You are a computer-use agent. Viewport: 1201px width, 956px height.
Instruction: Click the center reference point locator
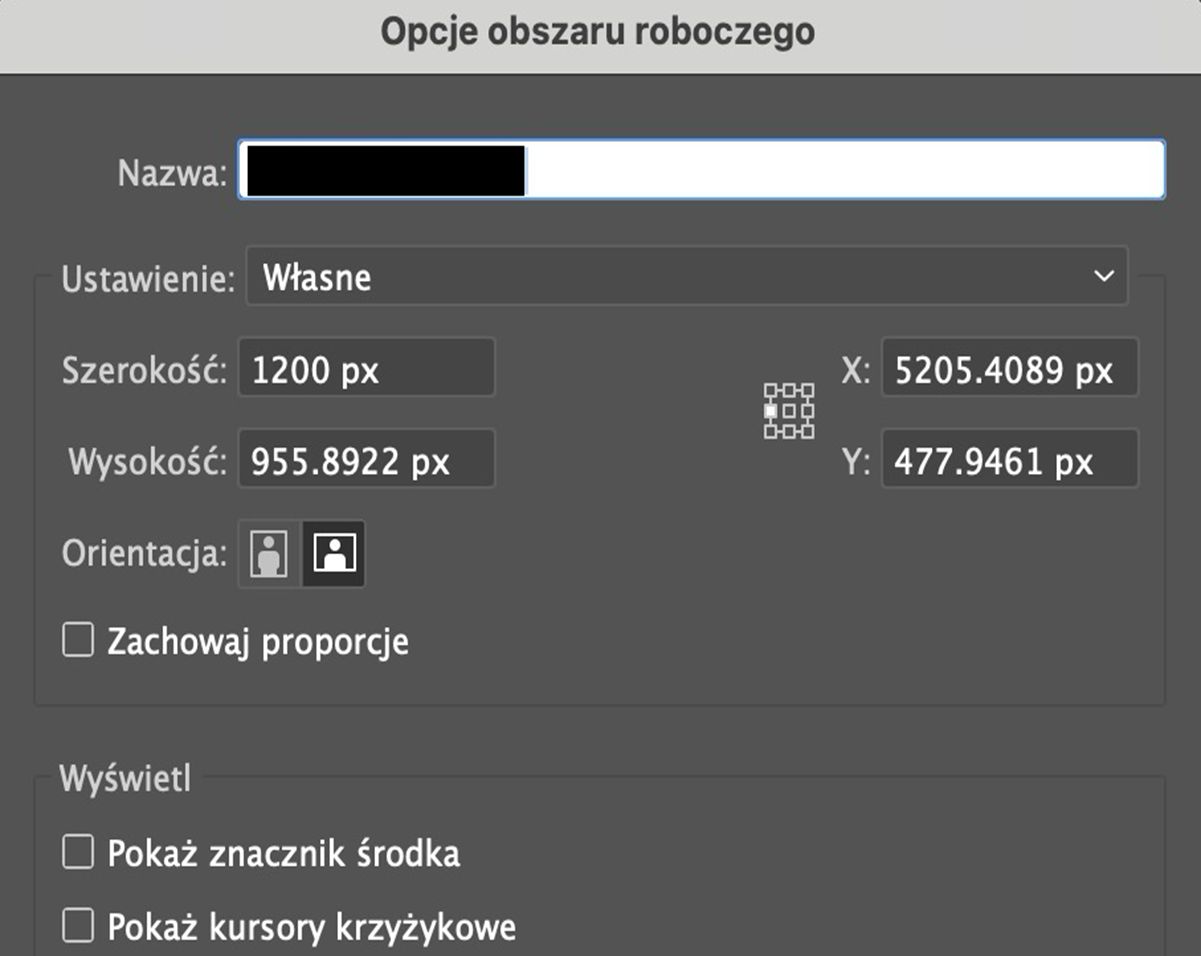pos(789,409)
